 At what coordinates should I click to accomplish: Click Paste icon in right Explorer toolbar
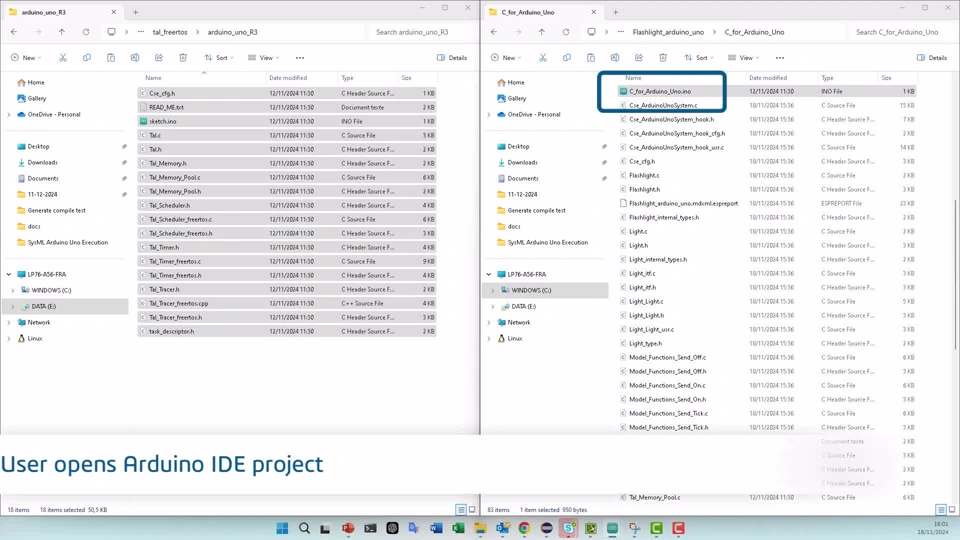pos(591,58)
